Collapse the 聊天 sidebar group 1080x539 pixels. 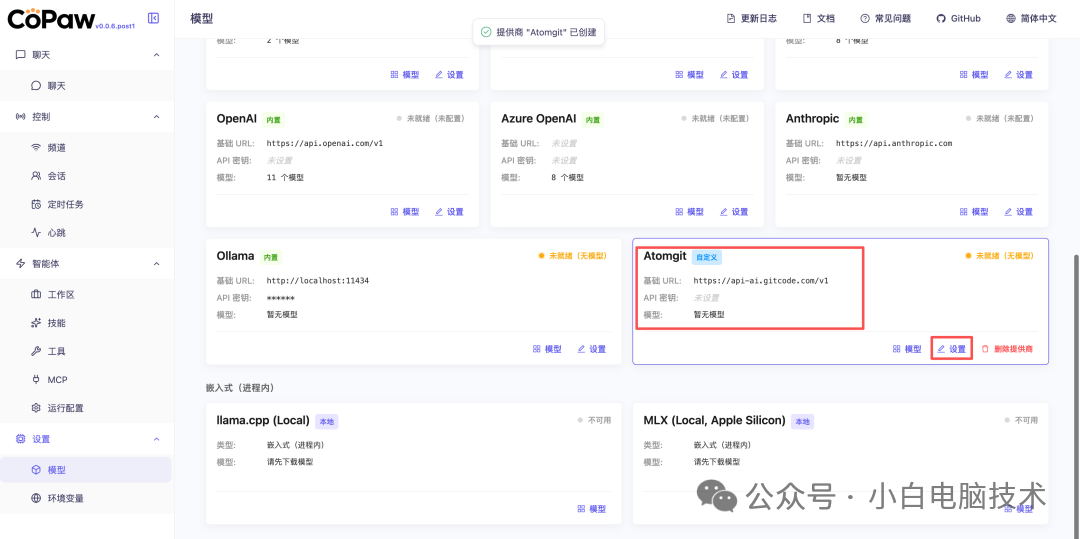point(156,55)
